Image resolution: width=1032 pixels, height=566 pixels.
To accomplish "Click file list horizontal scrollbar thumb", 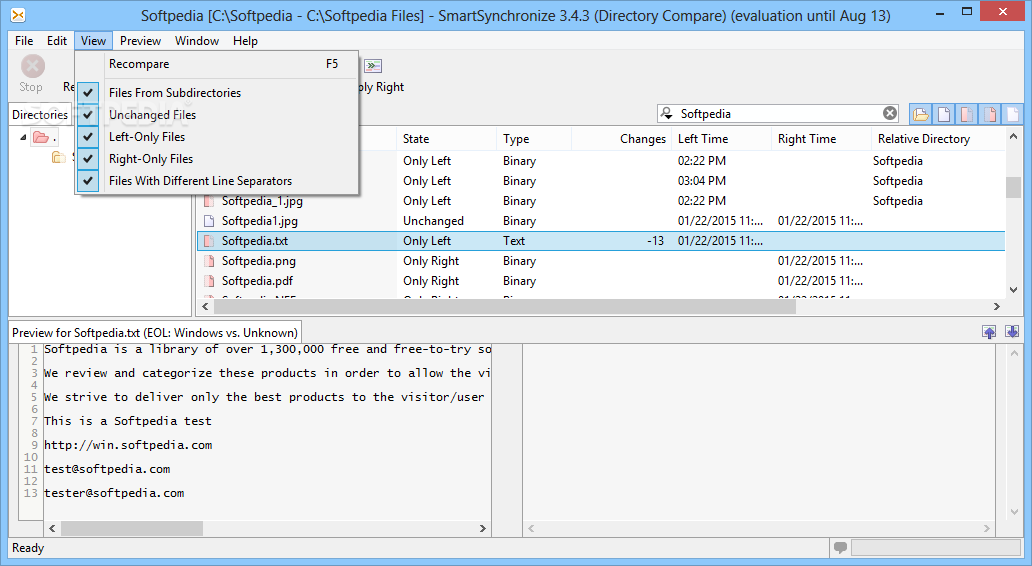I will pyautogui.click(x=503, y=307).
